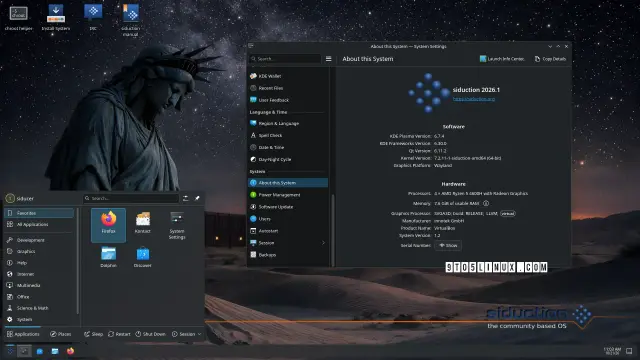Open the Office category
The image size is (640, 360).
(x=39, y=297)
